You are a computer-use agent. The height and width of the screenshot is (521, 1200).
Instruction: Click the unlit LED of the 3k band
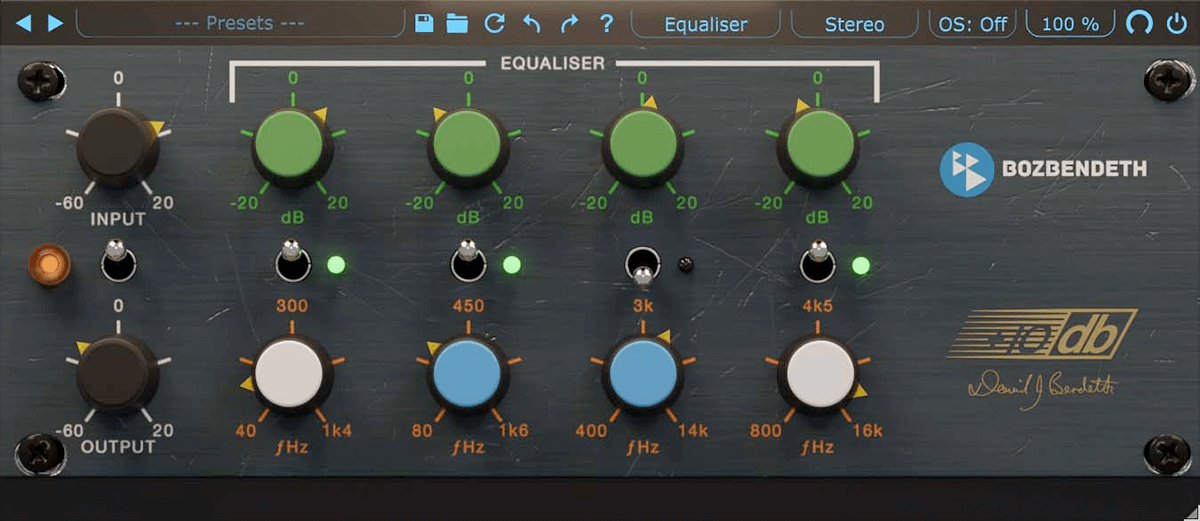click(684, 264)
